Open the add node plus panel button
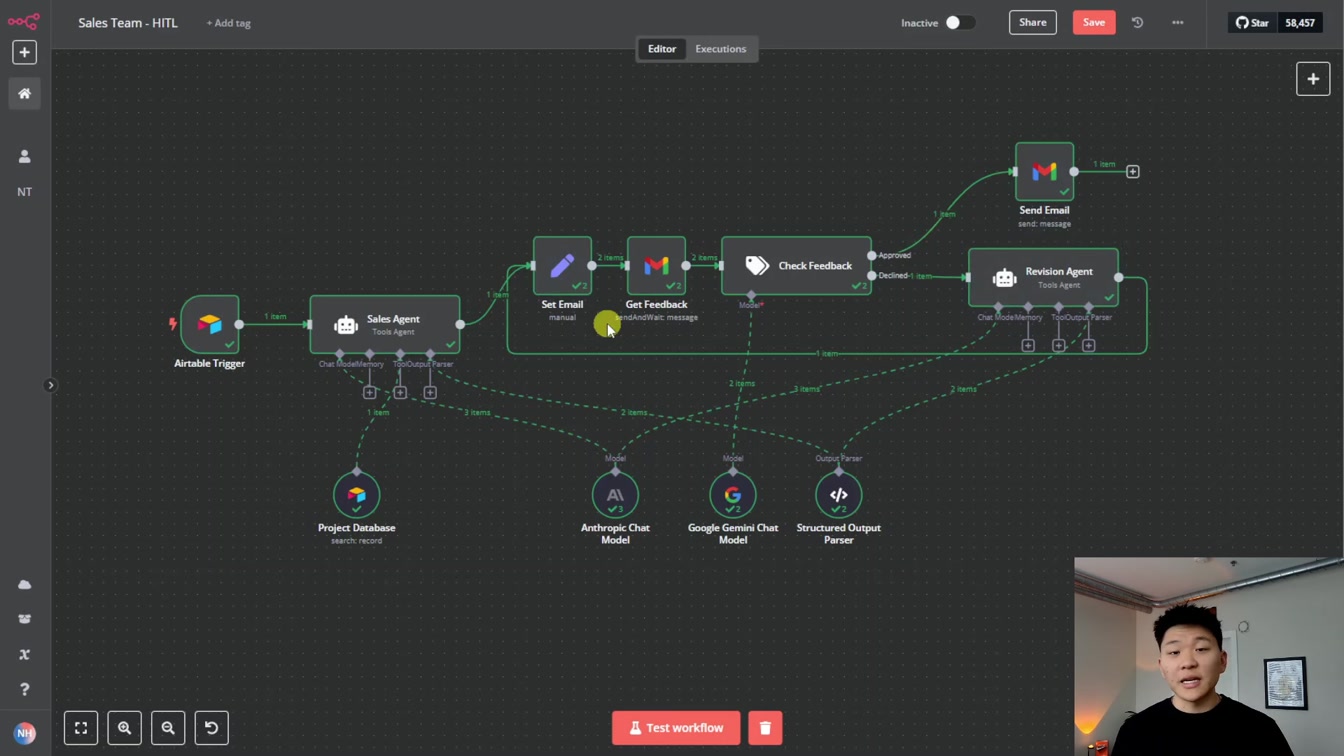The image size is (1344, 756). (x=1312, y=79)
